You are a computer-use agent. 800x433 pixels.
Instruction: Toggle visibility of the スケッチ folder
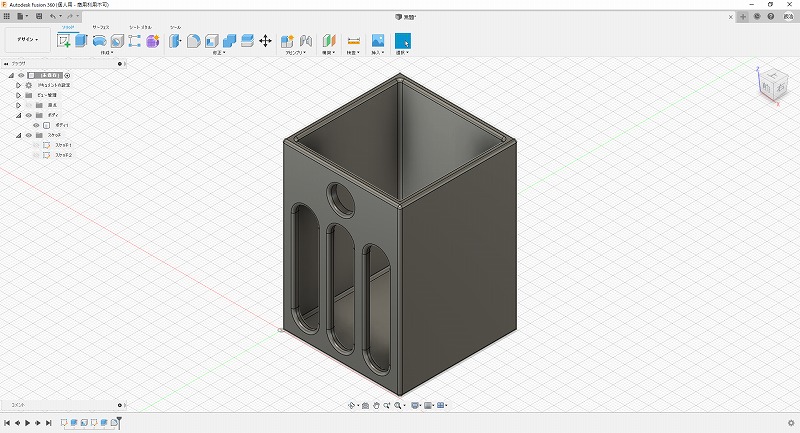[28, 135]
